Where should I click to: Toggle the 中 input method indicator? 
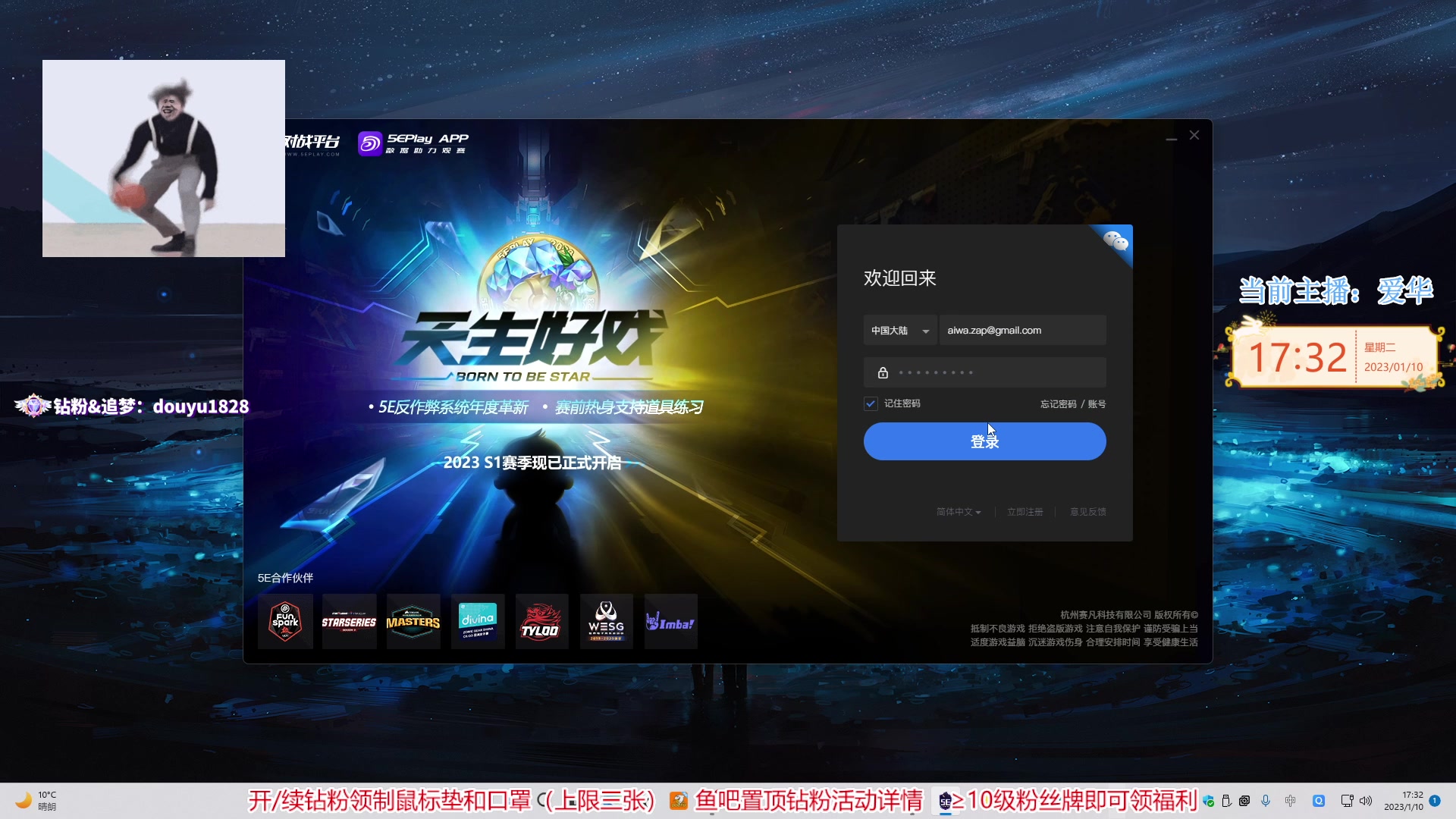[1290, 801]
